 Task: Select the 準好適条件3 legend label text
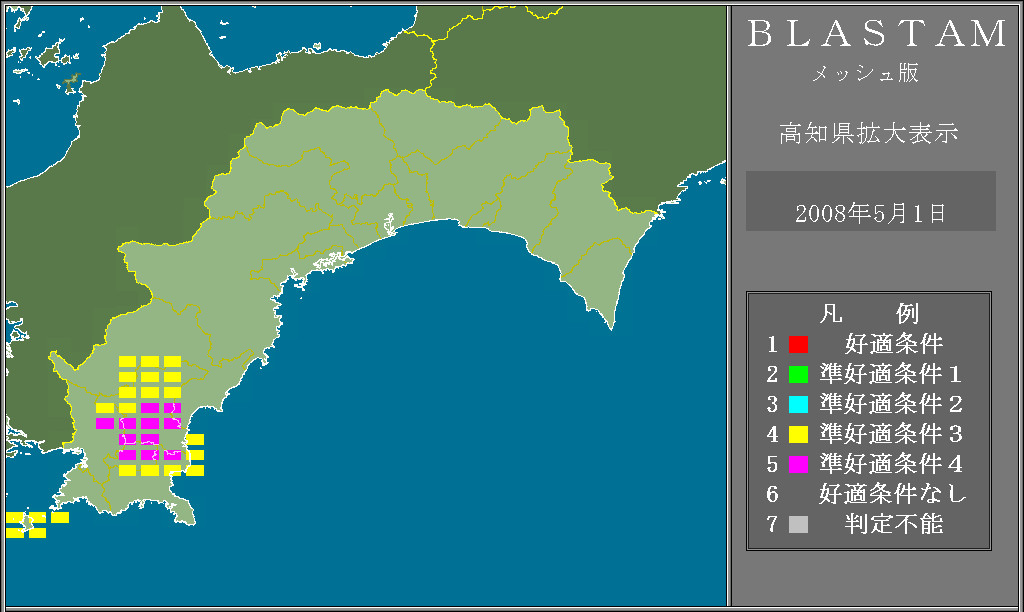(890, 434)
